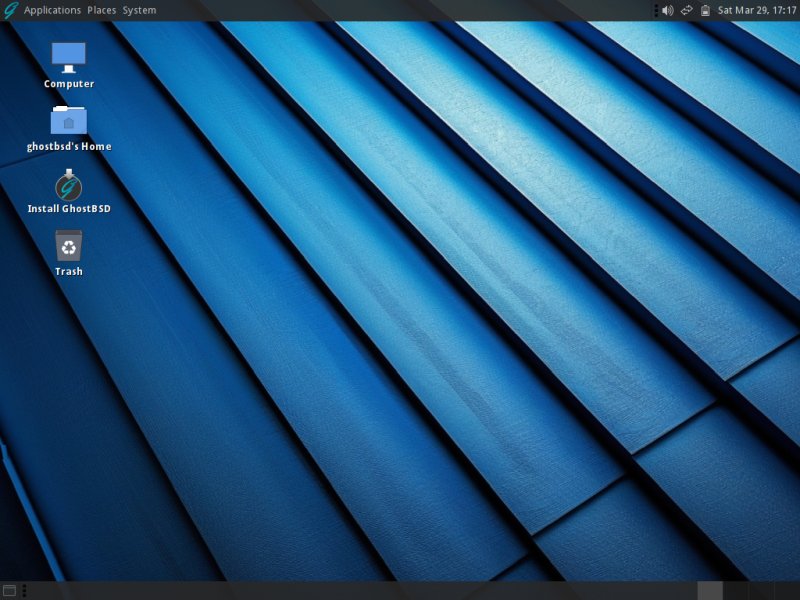
Task: Open the Trash
Action: click(67, 246)
